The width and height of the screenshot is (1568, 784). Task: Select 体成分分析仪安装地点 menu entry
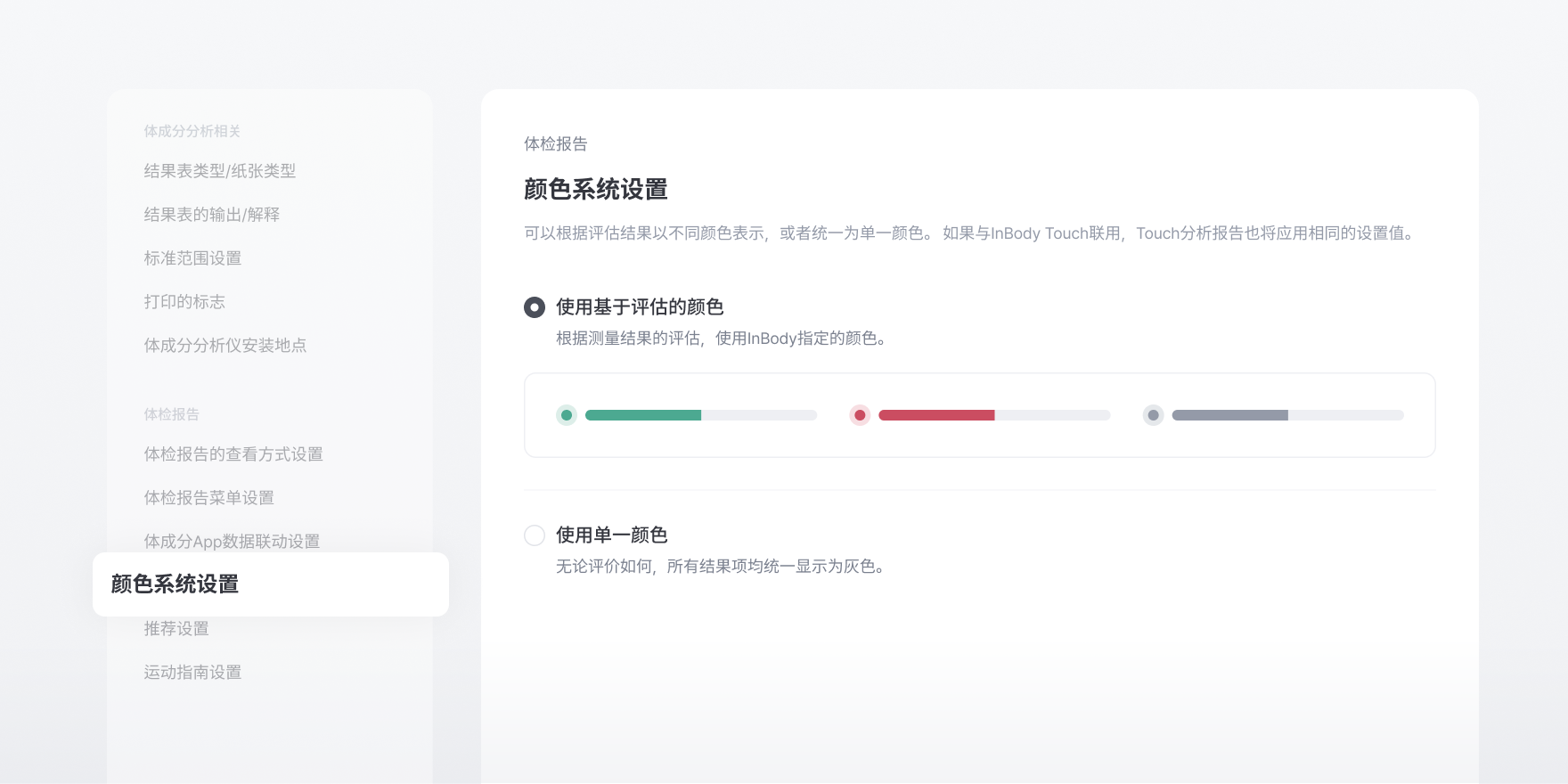pos(225,346)
